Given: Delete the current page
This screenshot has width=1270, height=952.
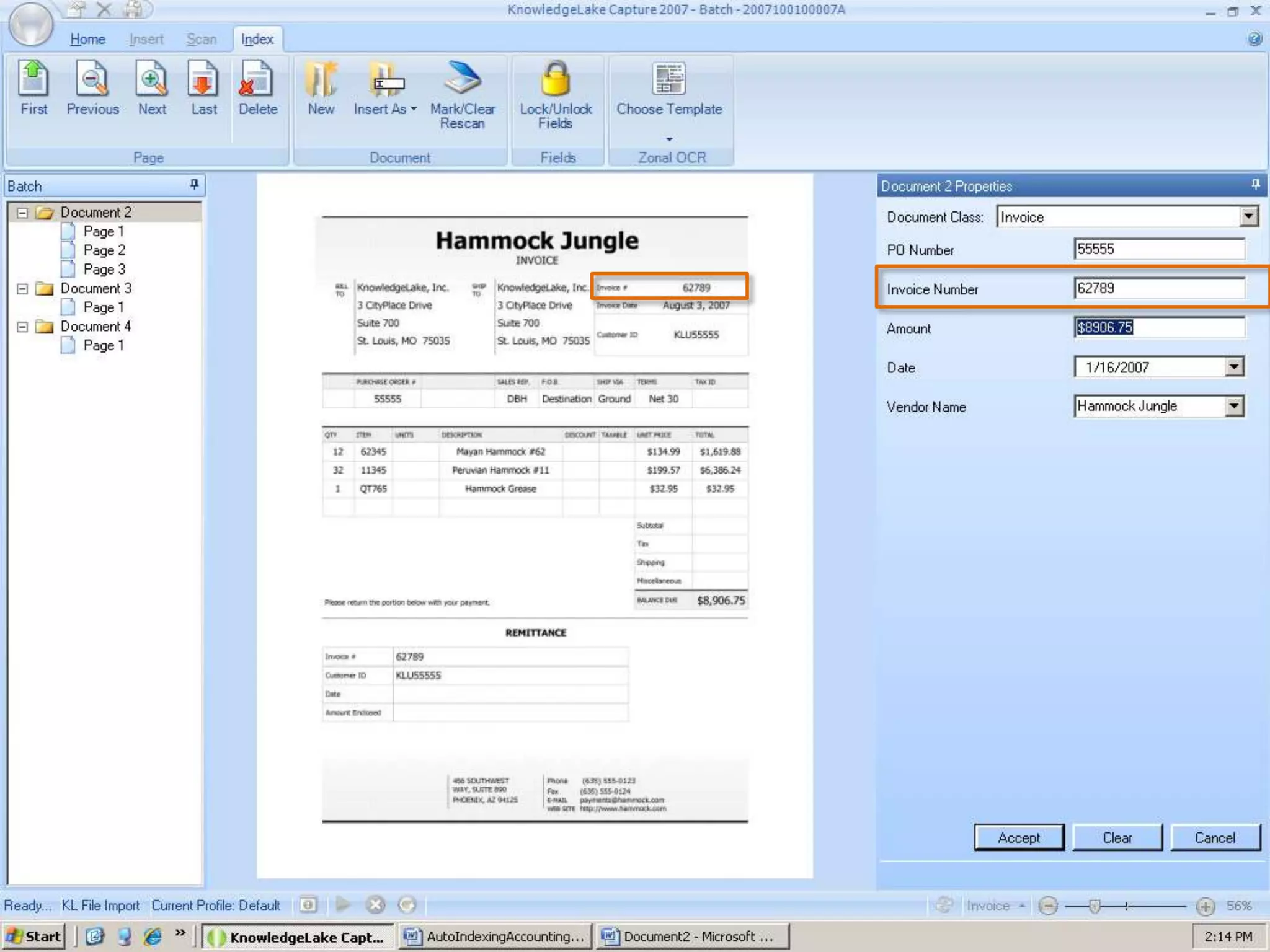Looking at the screenshot, I should coord(257,79).
